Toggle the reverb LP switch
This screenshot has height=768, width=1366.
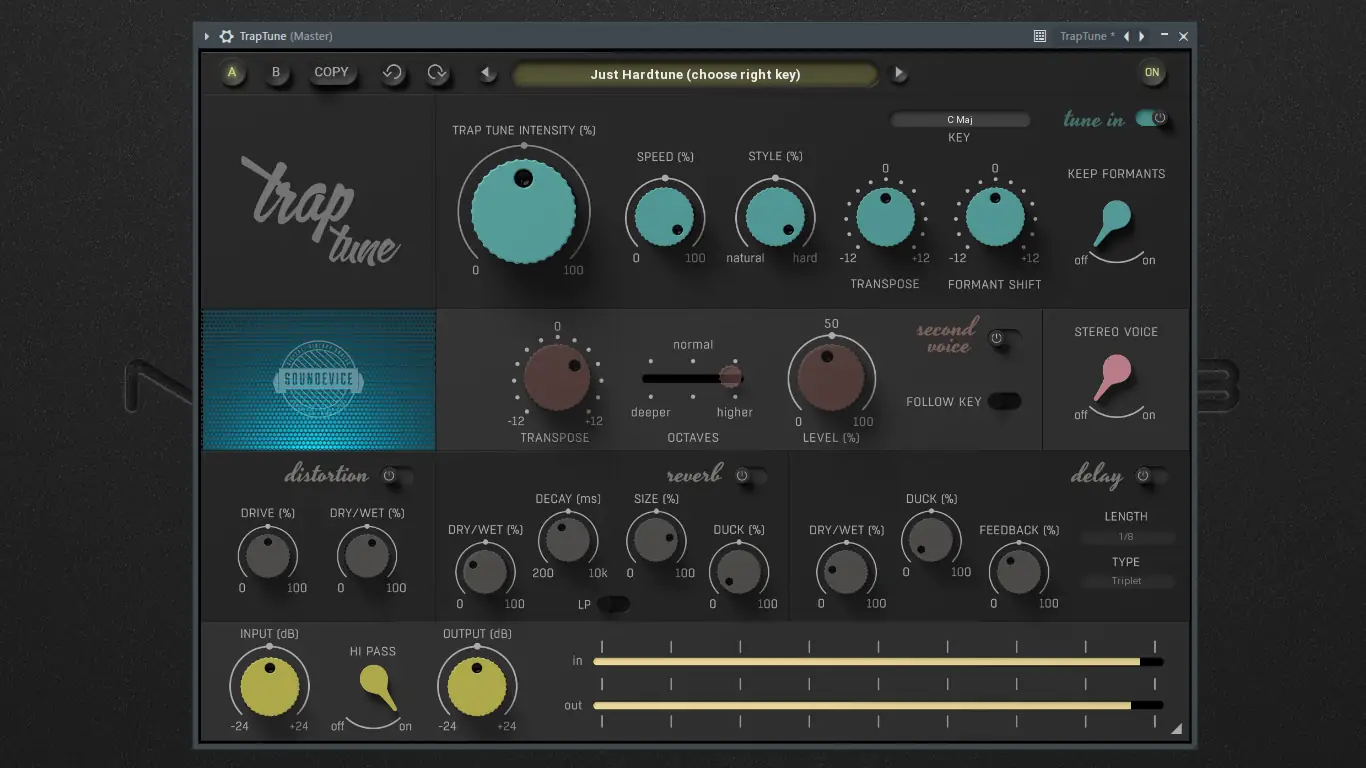[613, 604]
